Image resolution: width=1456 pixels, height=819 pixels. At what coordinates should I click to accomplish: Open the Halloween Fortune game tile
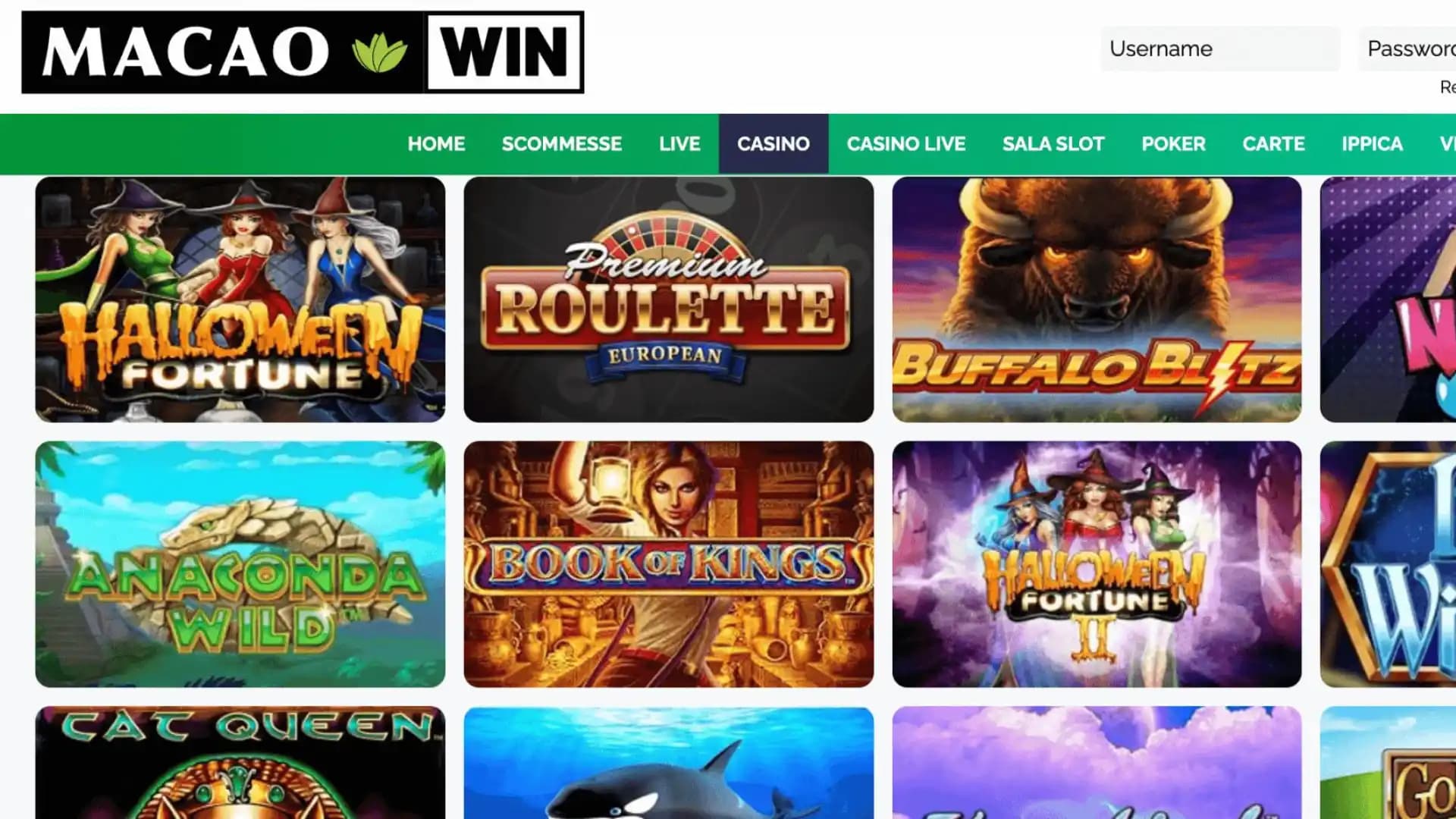pyautogui.click(x=240, y=300)
